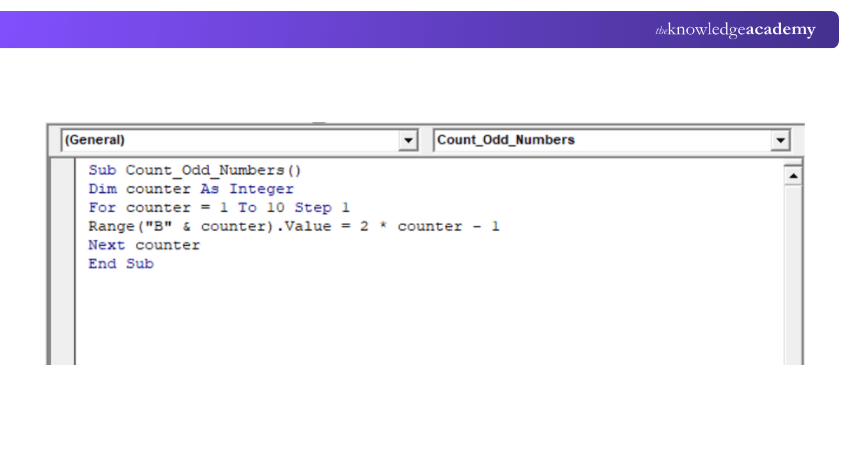This screenshot has width=850, height=450.
Task: Click the margin indicator bar beside the code
Action: [x=63, y=261]
